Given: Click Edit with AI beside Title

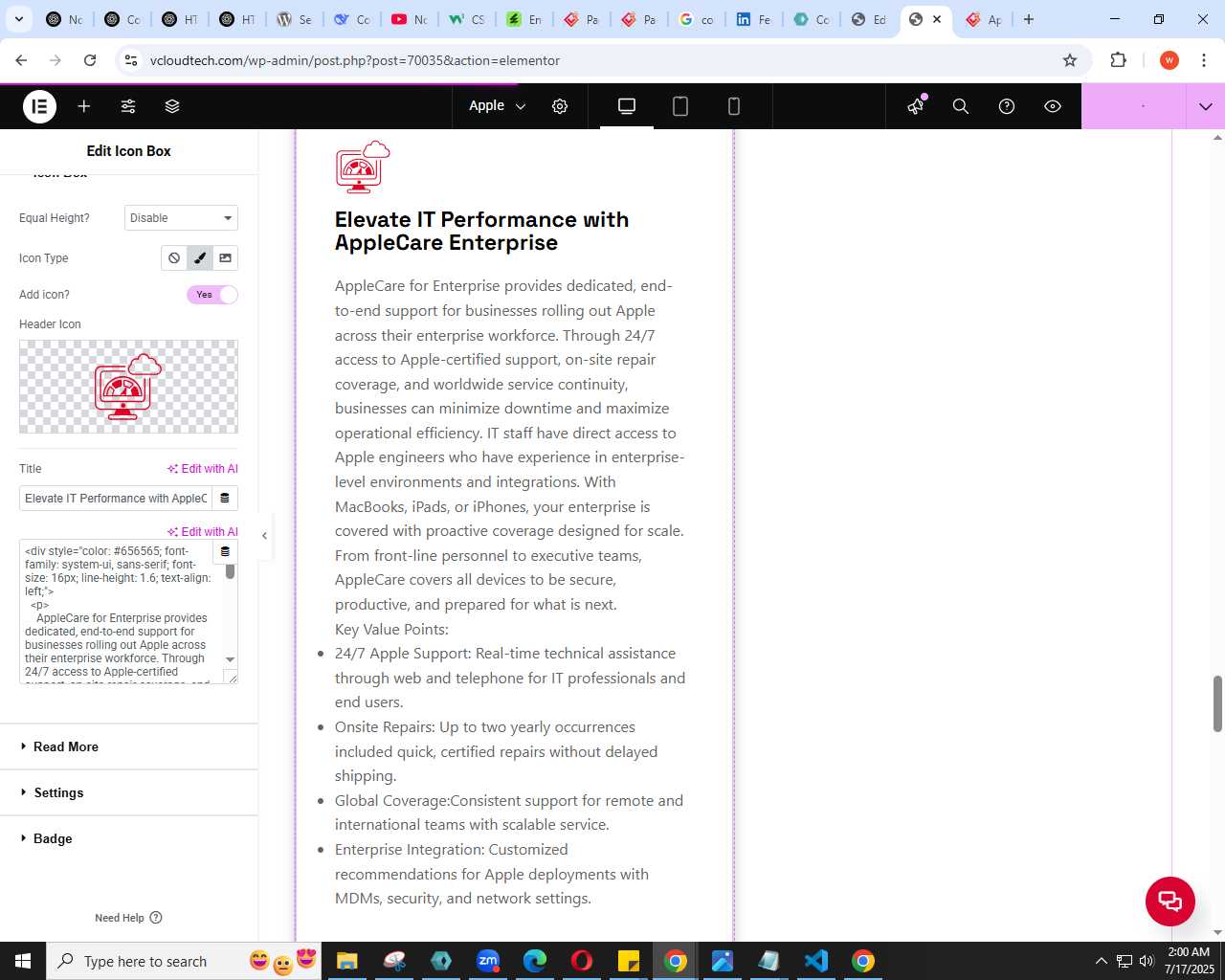Looking at the screenshot, I should coord(203,469).
